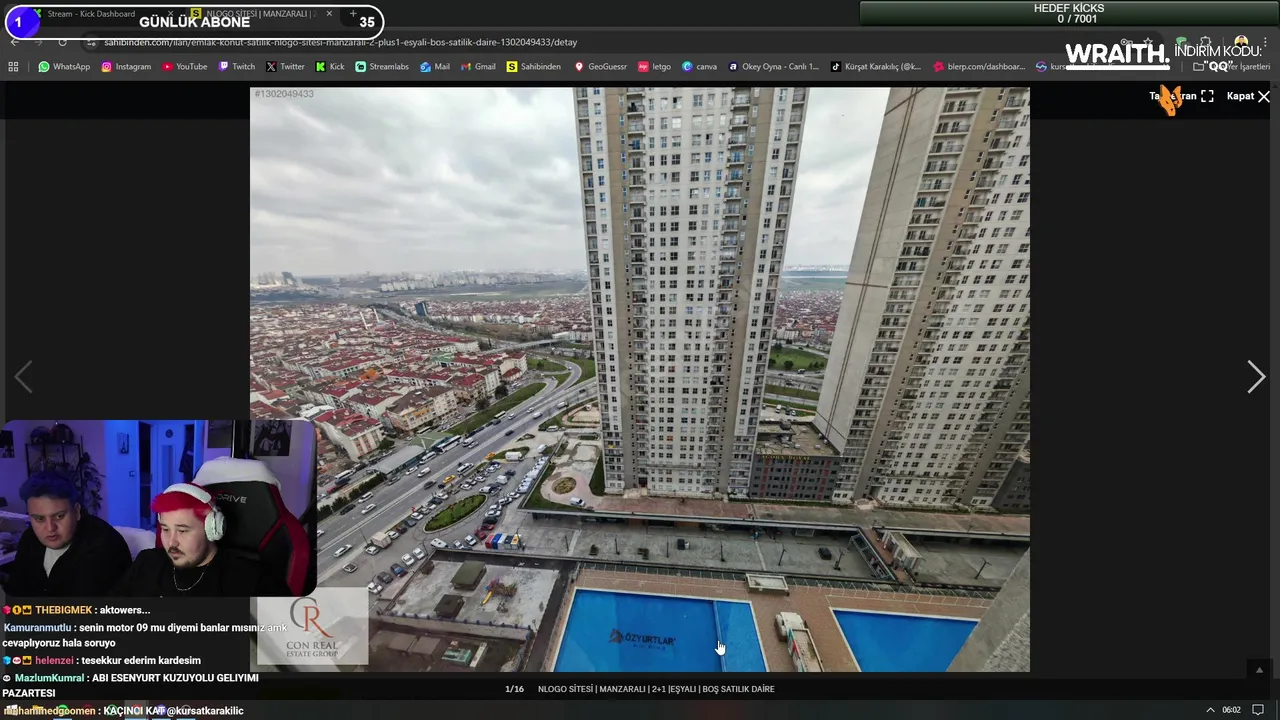1280x720 pixels.
Task: Open the browser apps grid icon
Action: click(13, 67)
